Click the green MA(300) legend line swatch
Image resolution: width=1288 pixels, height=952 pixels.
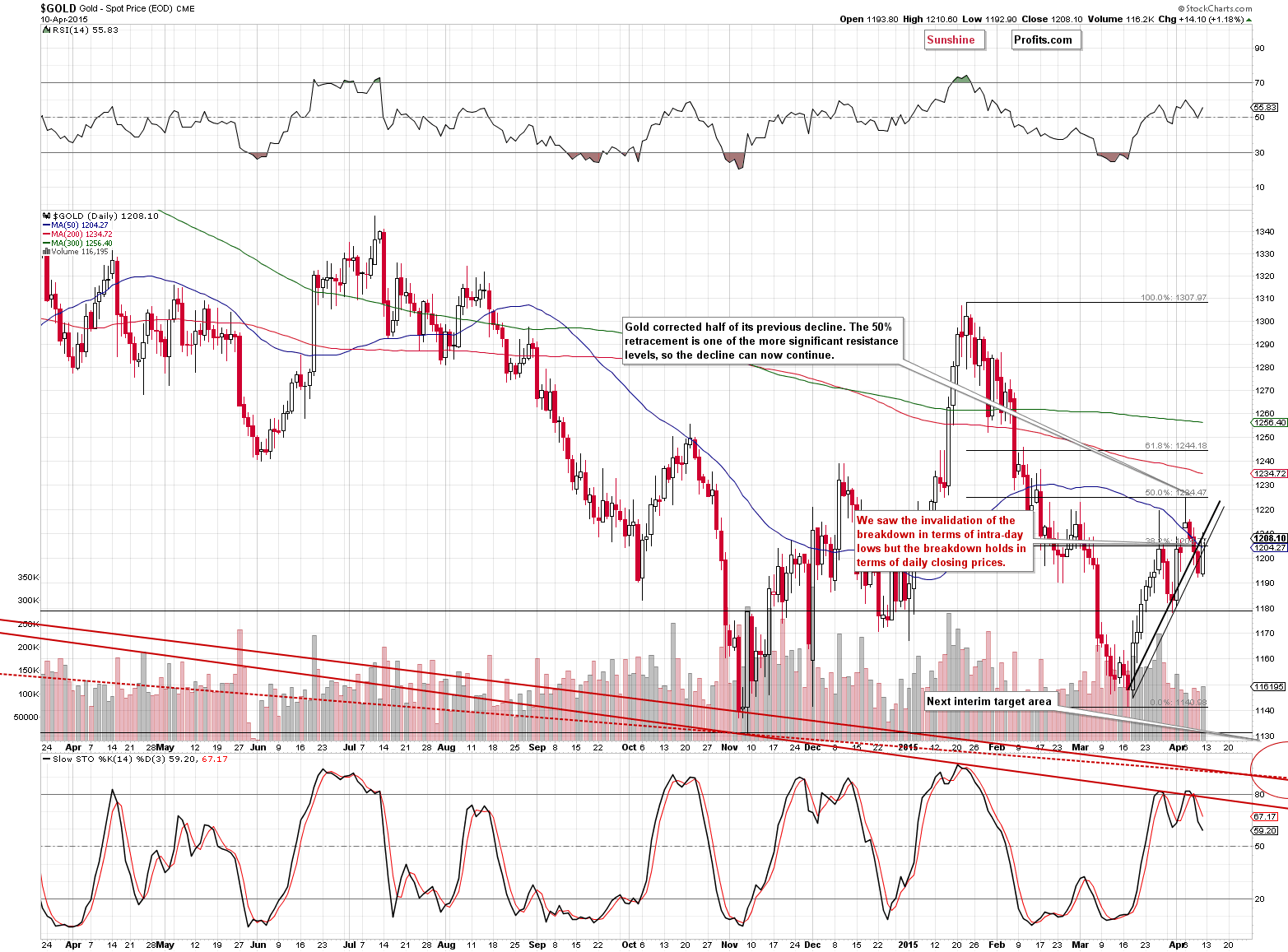[46, 244]
